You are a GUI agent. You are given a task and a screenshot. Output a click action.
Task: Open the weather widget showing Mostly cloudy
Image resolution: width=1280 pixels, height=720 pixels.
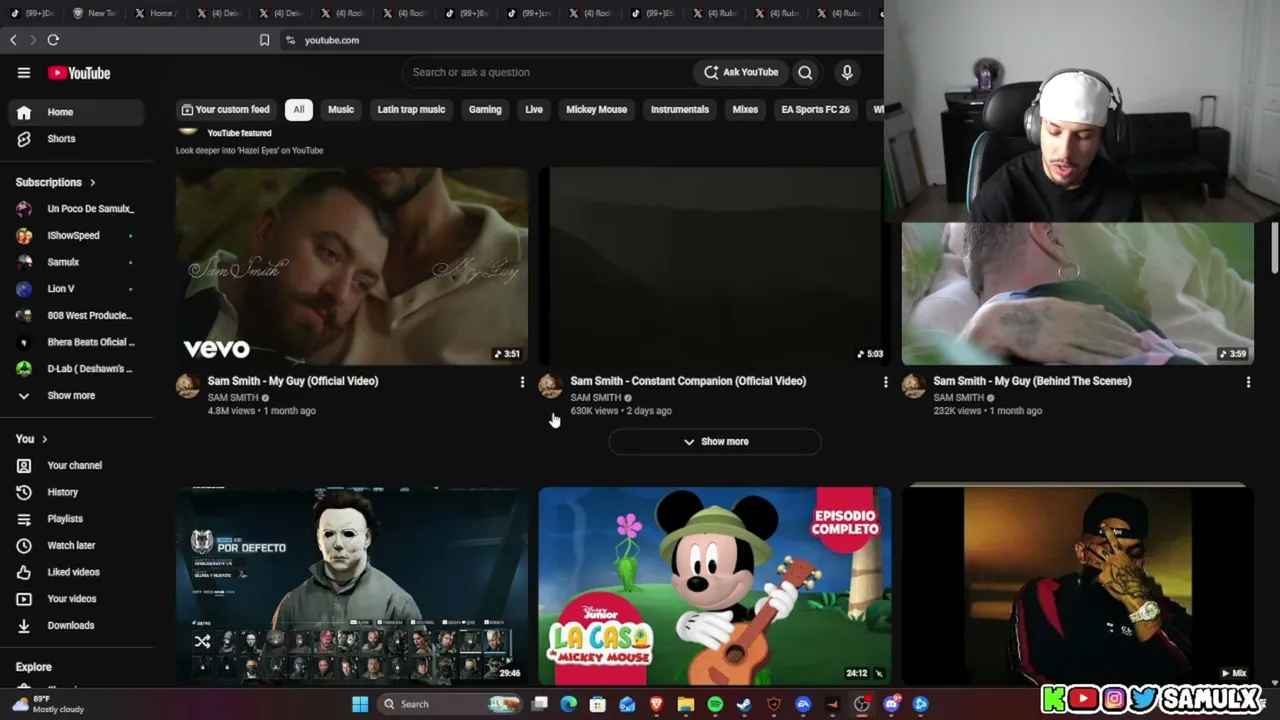pos(48,704)
